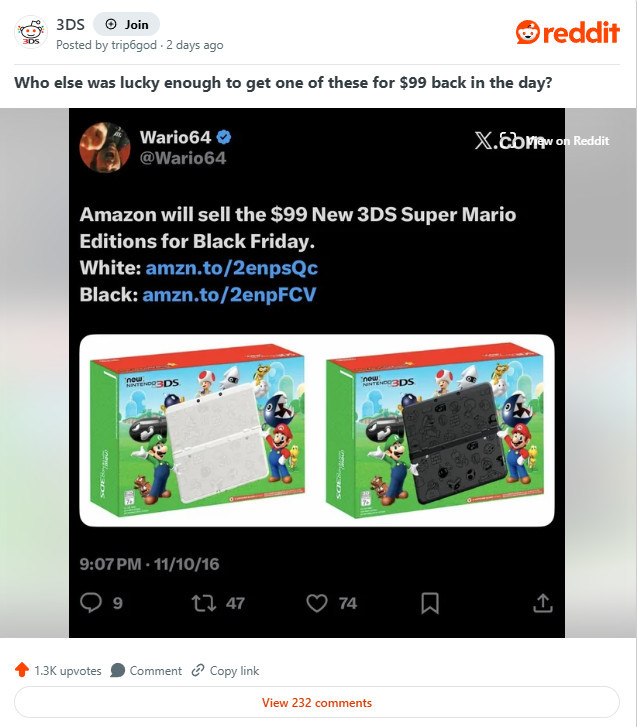Join the 3DS subreddit
Image resolution: width=638 pixels, height=727 pixels.
pos(127,25)
